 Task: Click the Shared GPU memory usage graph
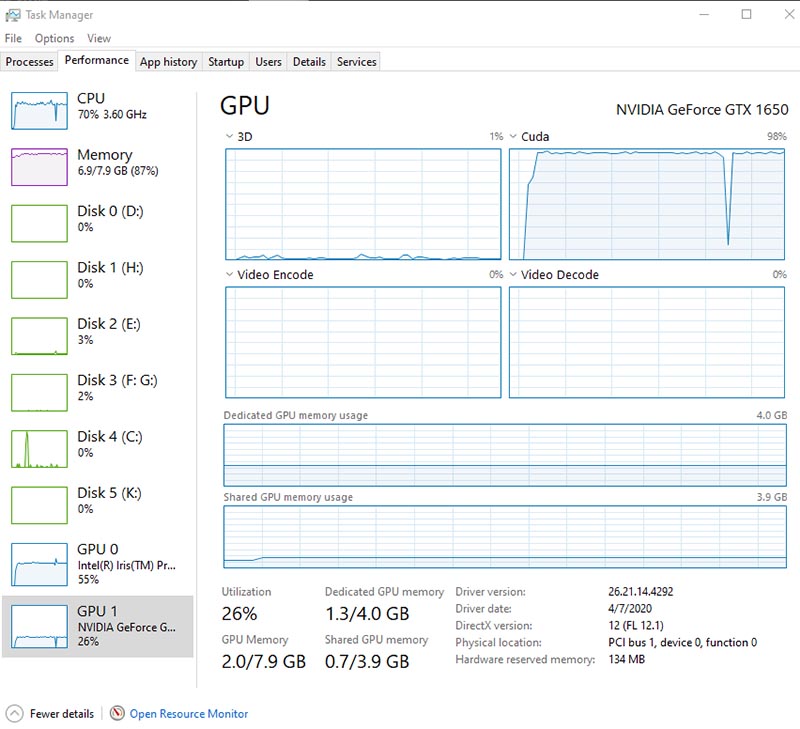tap(505, 537)
